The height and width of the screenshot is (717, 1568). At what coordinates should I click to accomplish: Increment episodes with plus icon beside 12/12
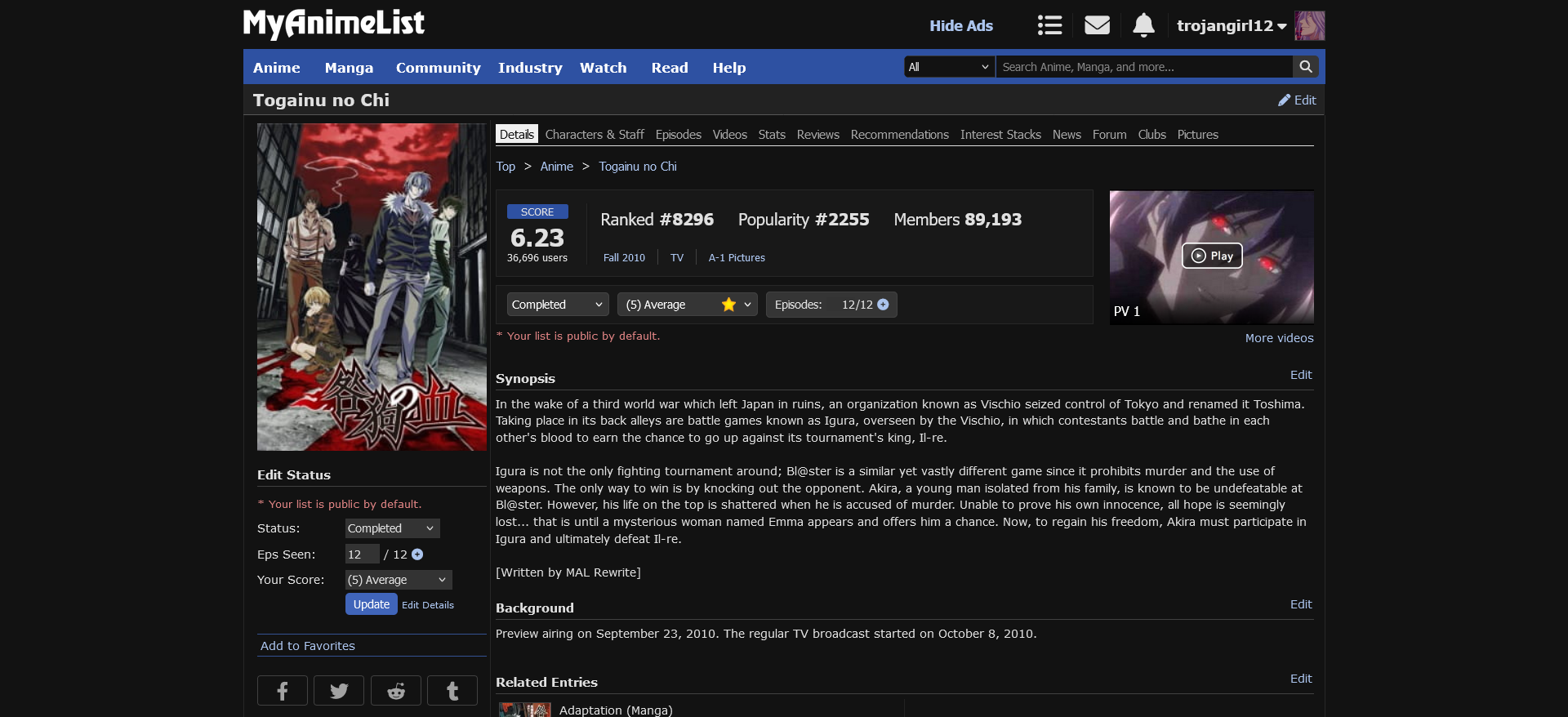click(x=883, y=305)
